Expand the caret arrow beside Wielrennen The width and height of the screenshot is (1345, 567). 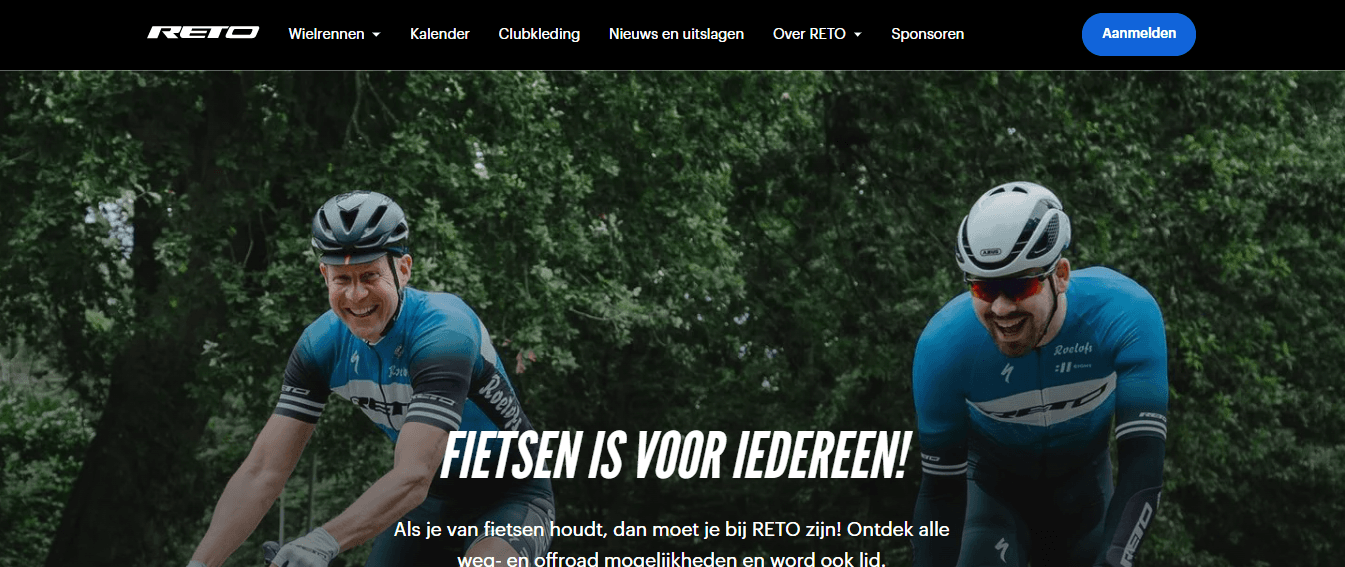(x=376, y=35)
